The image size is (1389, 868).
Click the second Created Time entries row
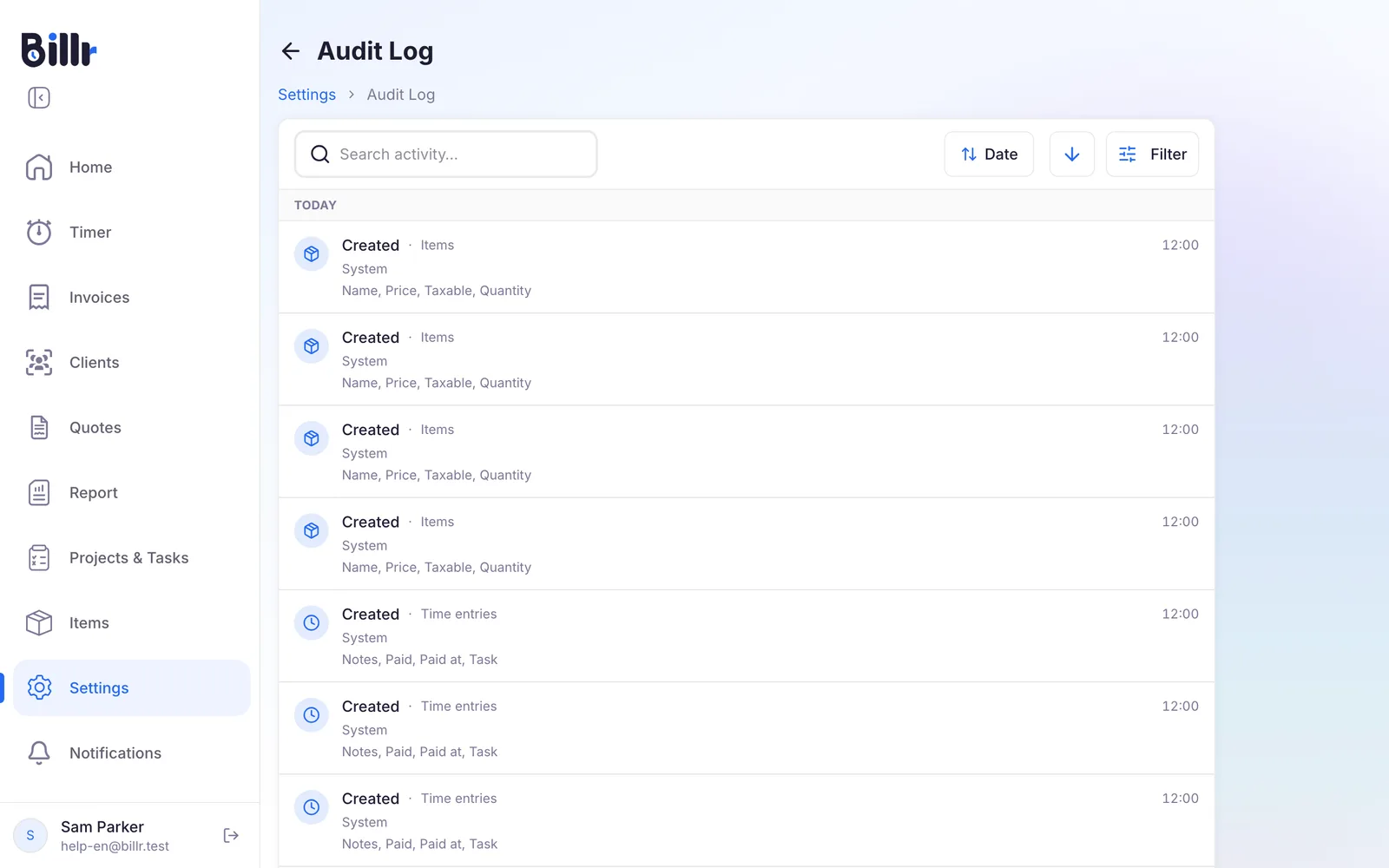[x=747, y=728]
